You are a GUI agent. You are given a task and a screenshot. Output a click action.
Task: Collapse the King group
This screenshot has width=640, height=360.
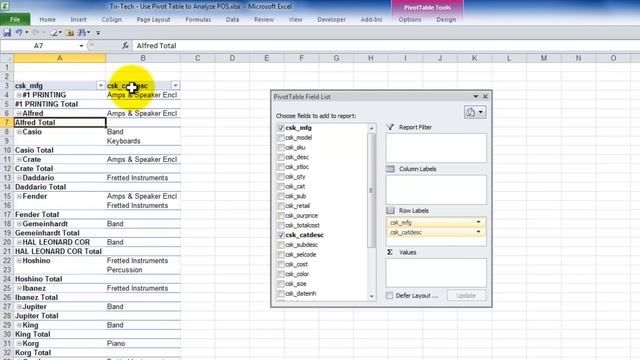click(x=19, y=325)
